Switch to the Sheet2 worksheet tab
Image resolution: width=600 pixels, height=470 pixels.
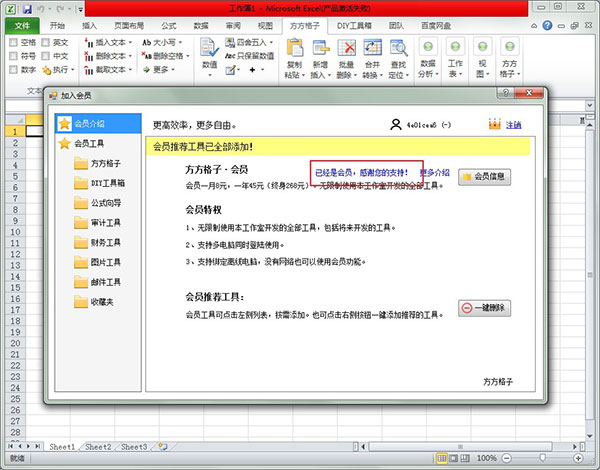pos(98,447)
